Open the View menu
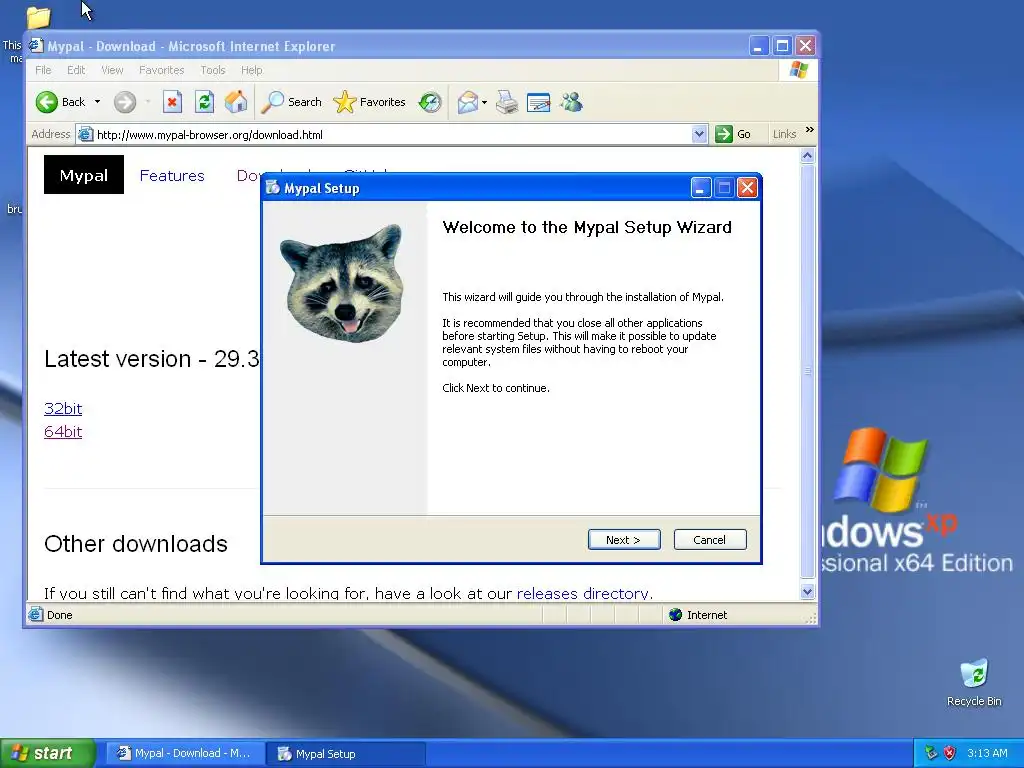The width and height of the screenshot is (1024, 768). click(x=112, y=70)
